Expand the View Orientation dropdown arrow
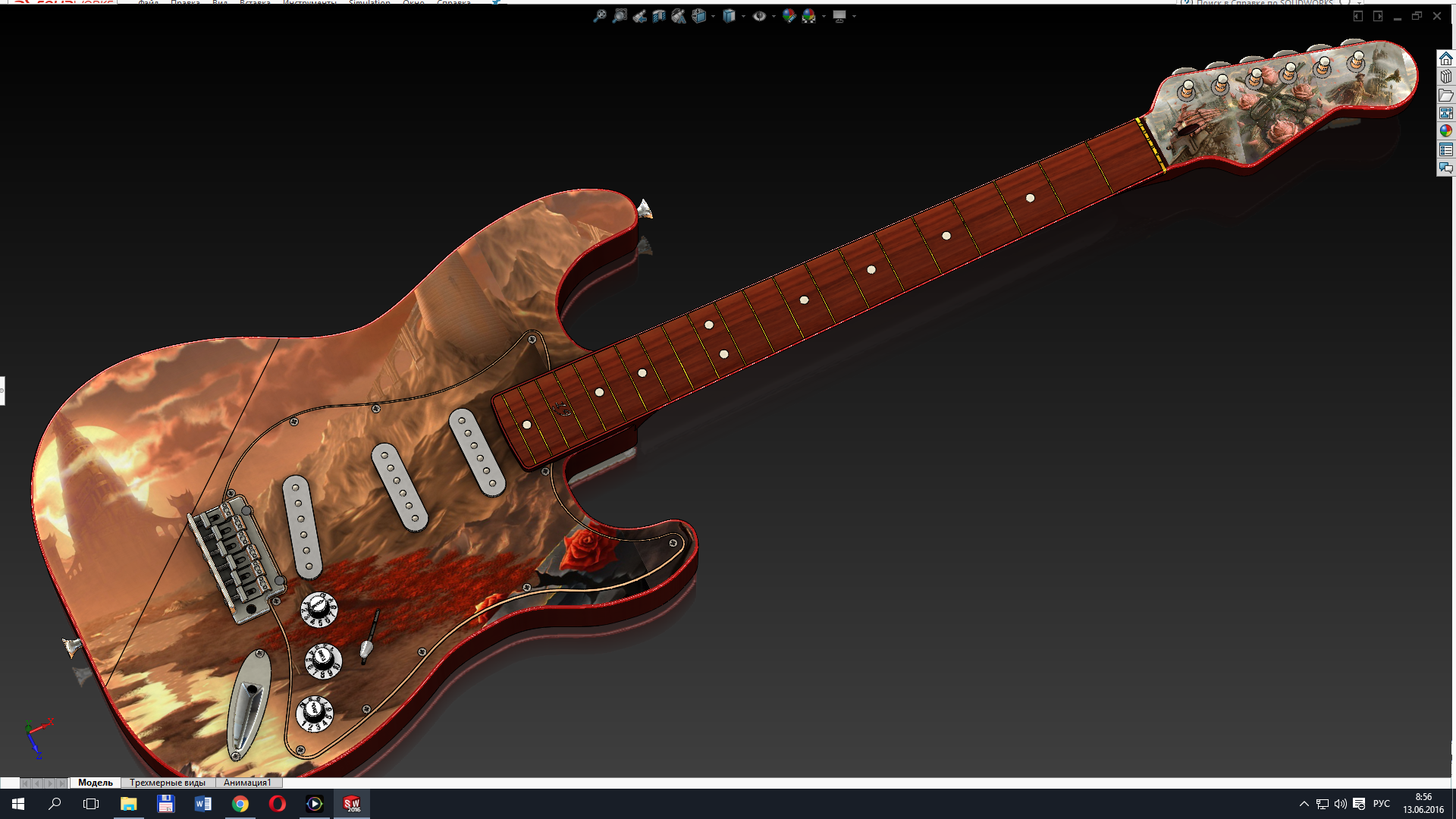Image resolution: width=1456 pixels, height=819 pixels. pyautogui.click(x=713, y=16)
